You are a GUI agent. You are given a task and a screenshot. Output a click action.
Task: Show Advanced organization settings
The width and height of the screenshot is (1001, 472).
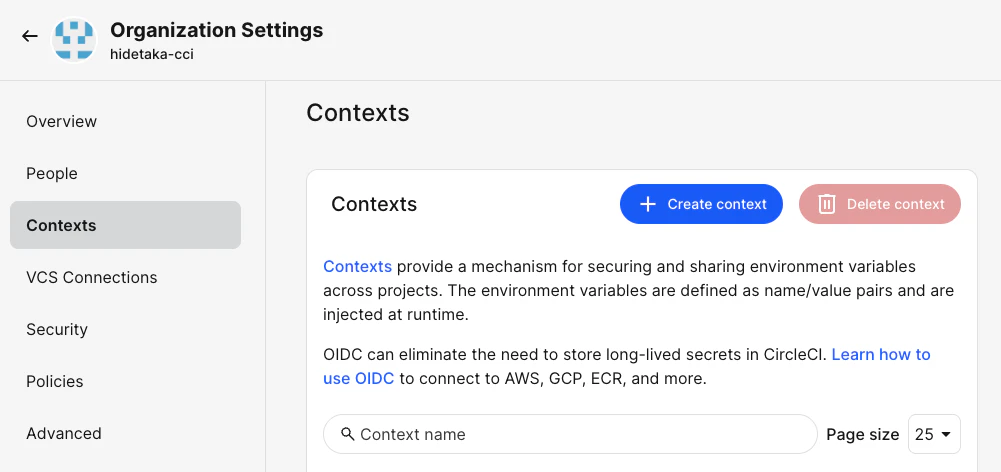64,433
